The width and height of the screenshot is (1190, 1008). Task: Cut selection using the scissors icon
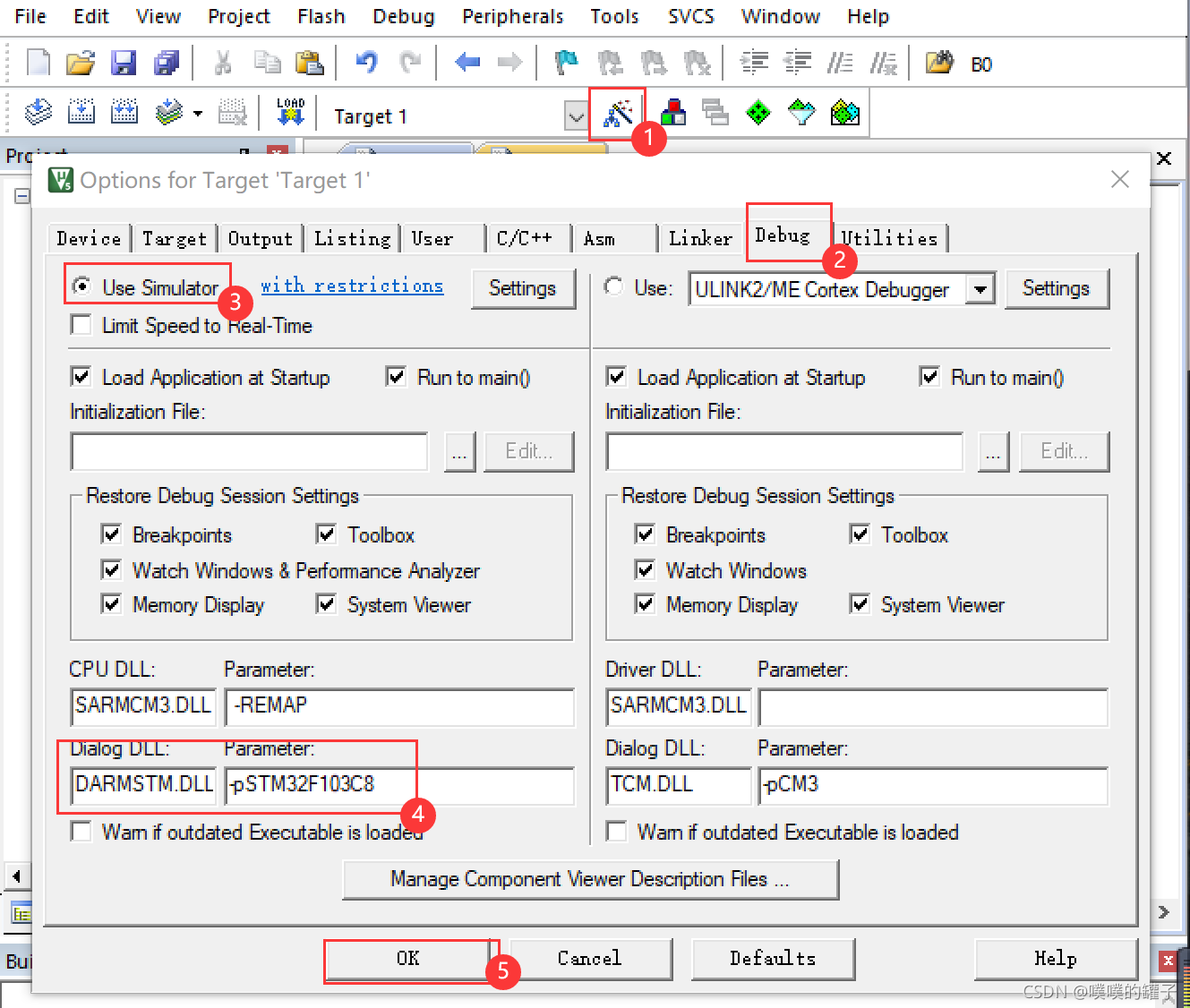[x=223, y=63]
